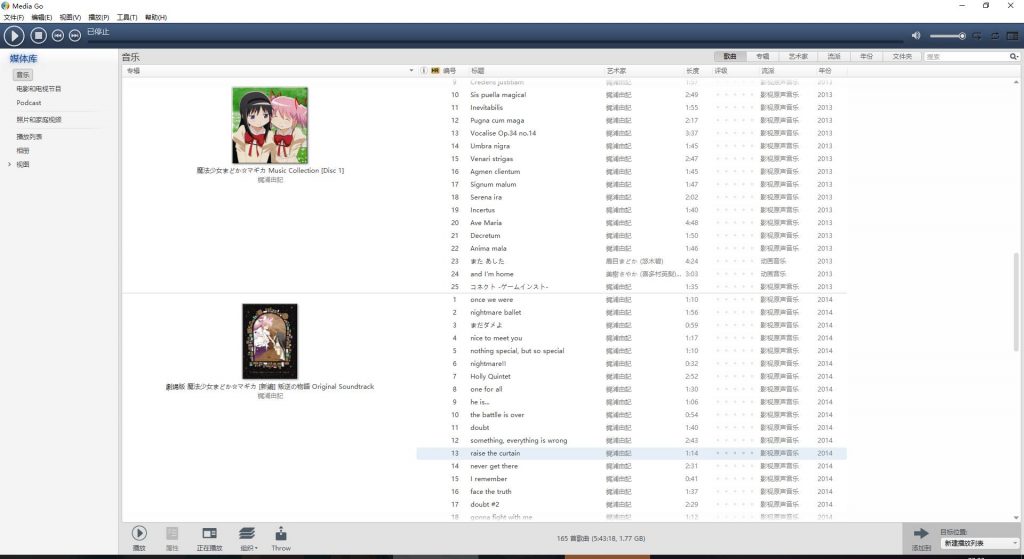Toggle the mini player view icon

pos(1012,36)
